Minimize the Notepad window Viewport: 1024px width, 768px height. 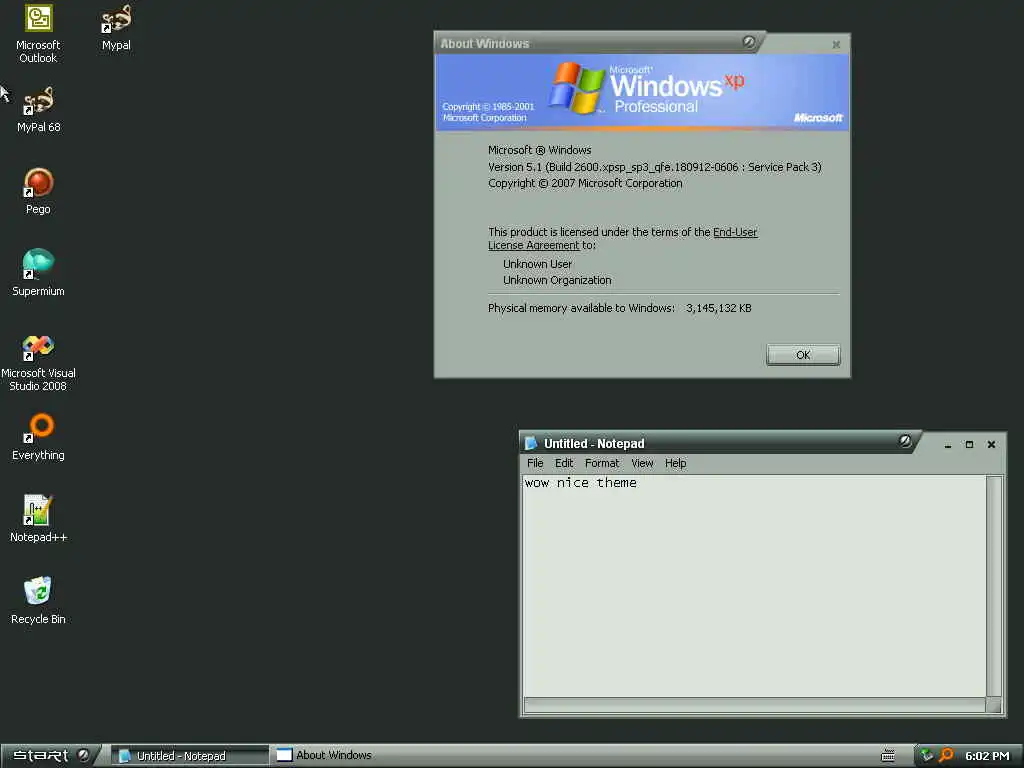click(x=948, y=445)
